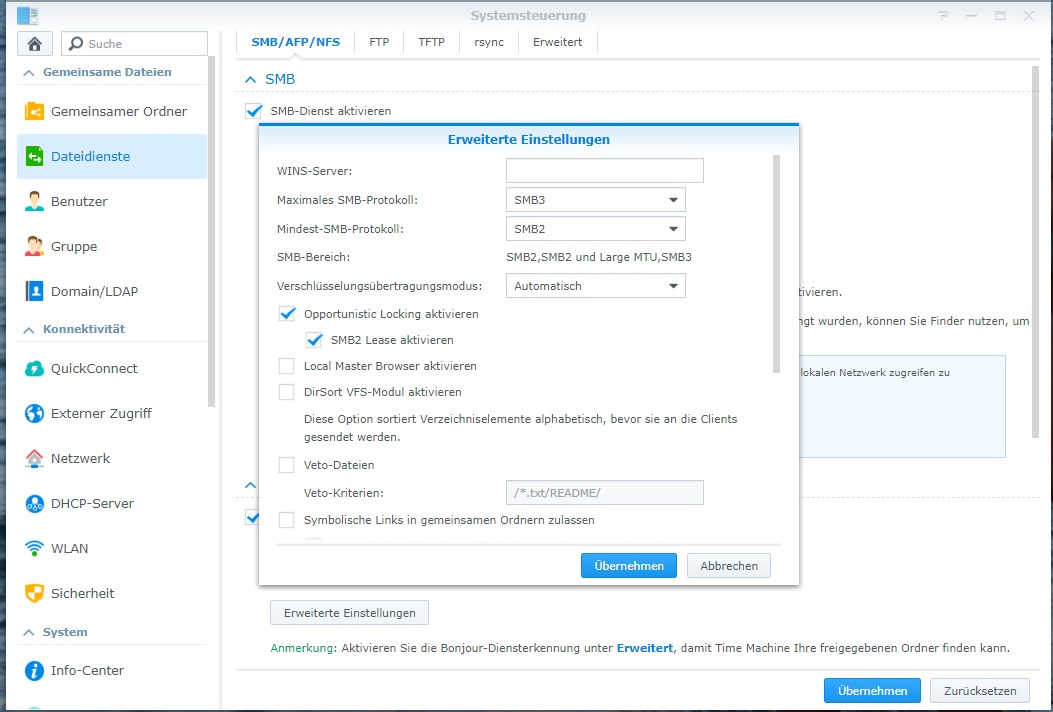This screenshot has width=1053, height=712.
Task: Click the magnifier icon in search box
Action: [77, 44]
